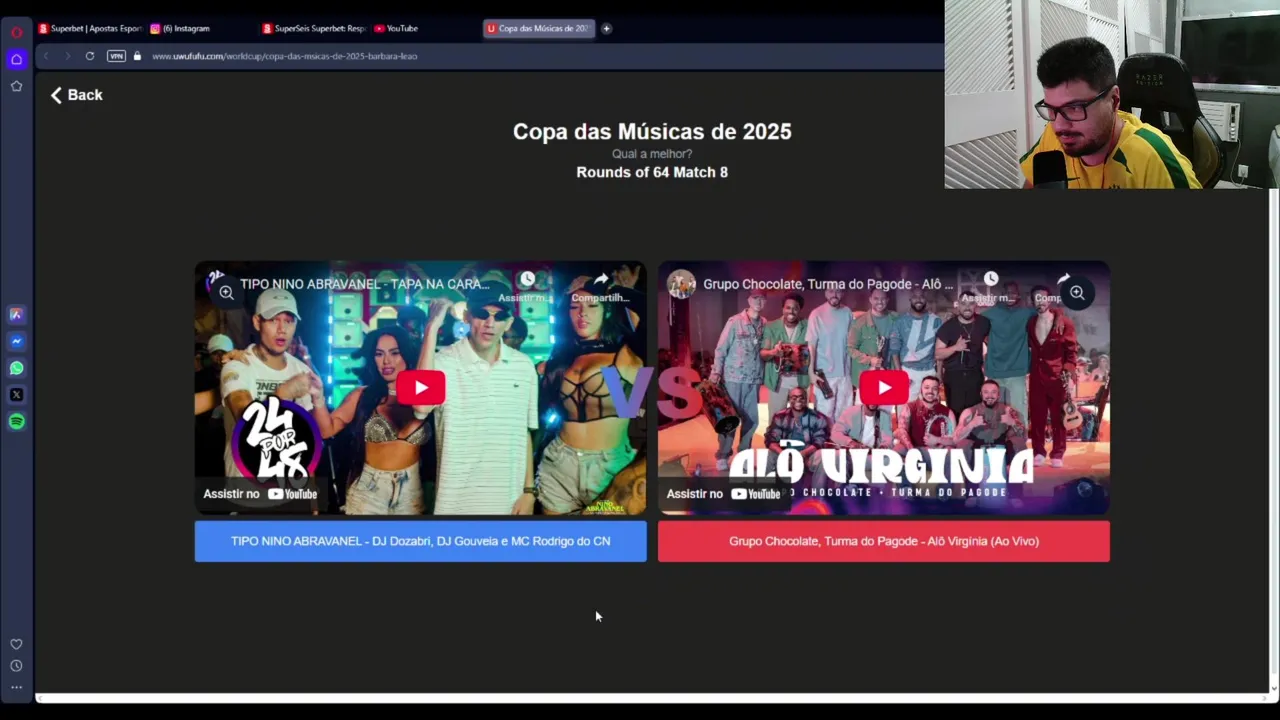Screen dimensions: 1280x720
Task: Click the Copa das Músicas de 2025 heading
Action: pos(652,131)
